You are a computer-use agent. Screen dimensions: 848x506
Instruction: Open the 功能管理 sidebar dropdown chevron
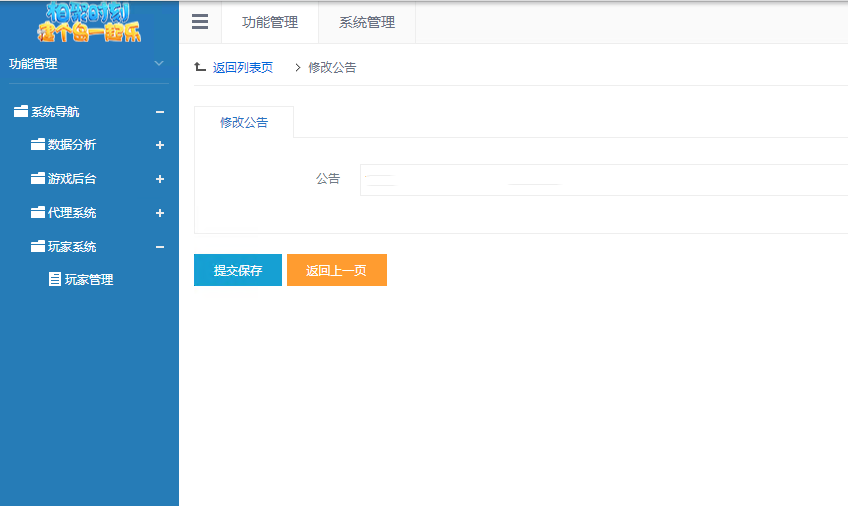click(x=158, y=64)
